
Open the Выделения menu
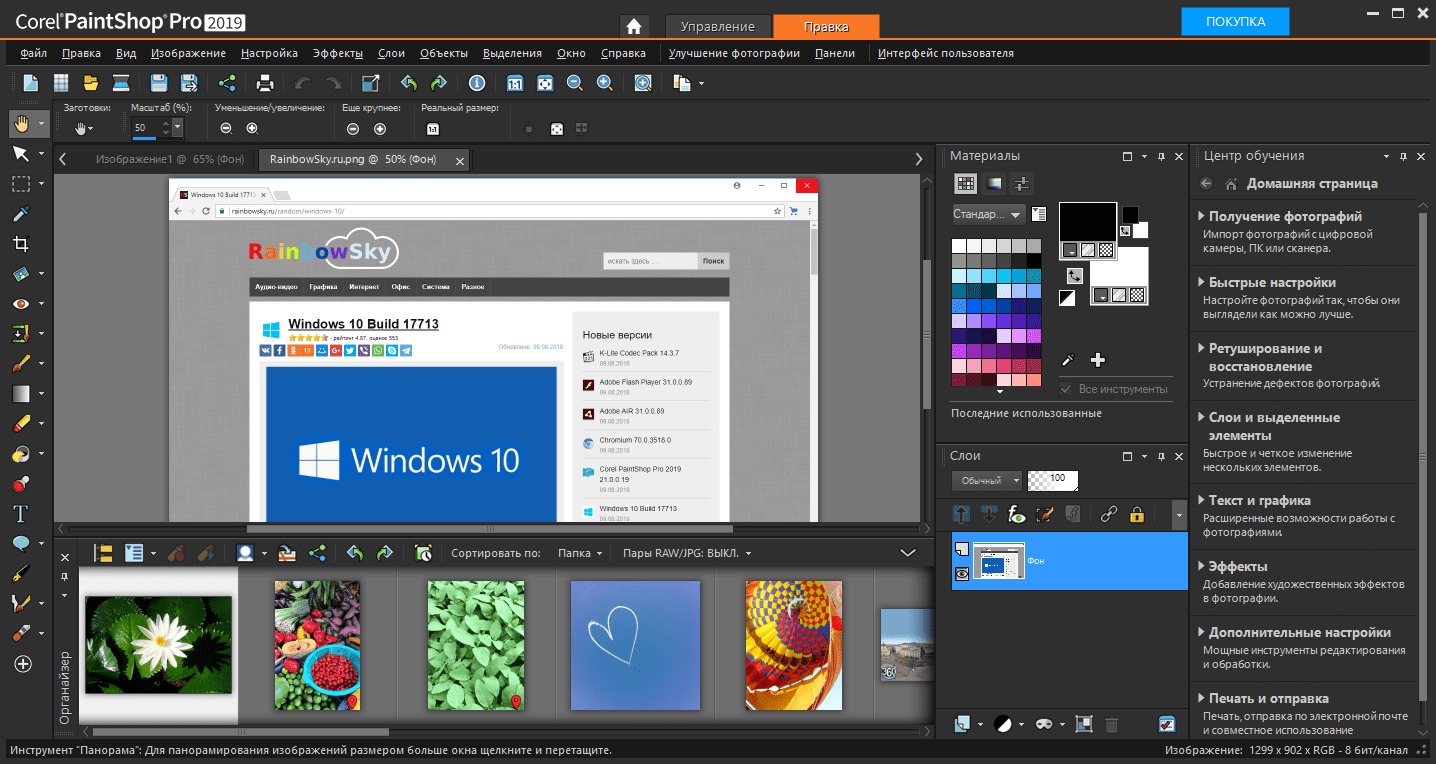click(x=512, y=53)
